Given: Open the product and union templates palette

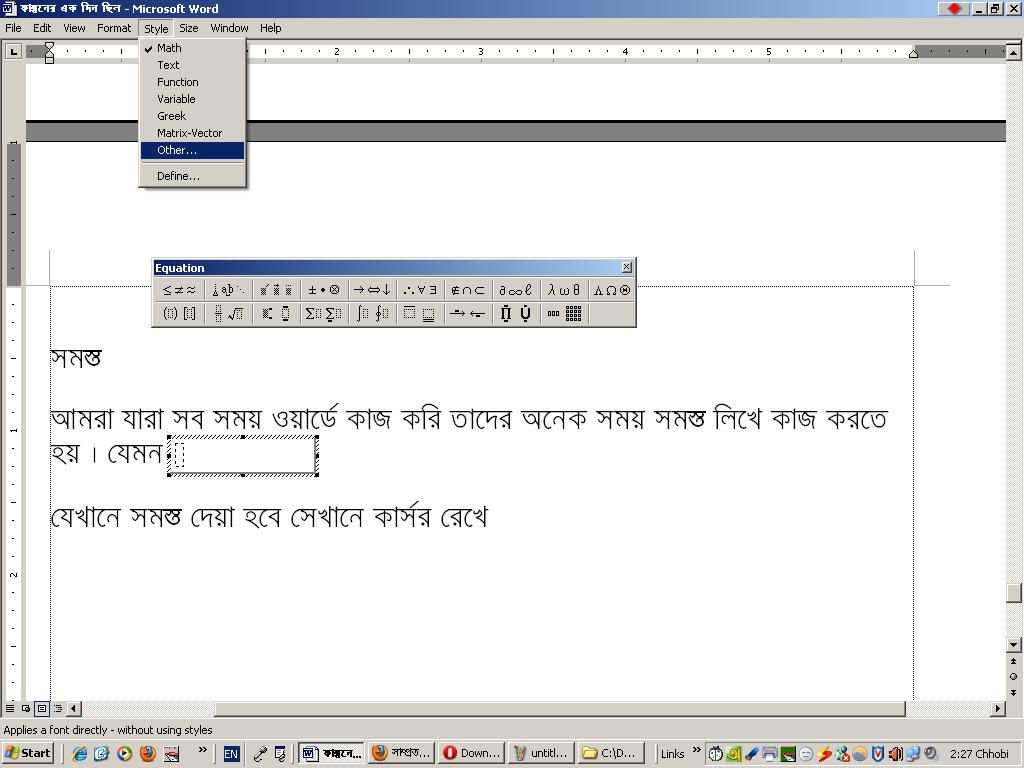Looking at the screenshot, I should 516,313.
